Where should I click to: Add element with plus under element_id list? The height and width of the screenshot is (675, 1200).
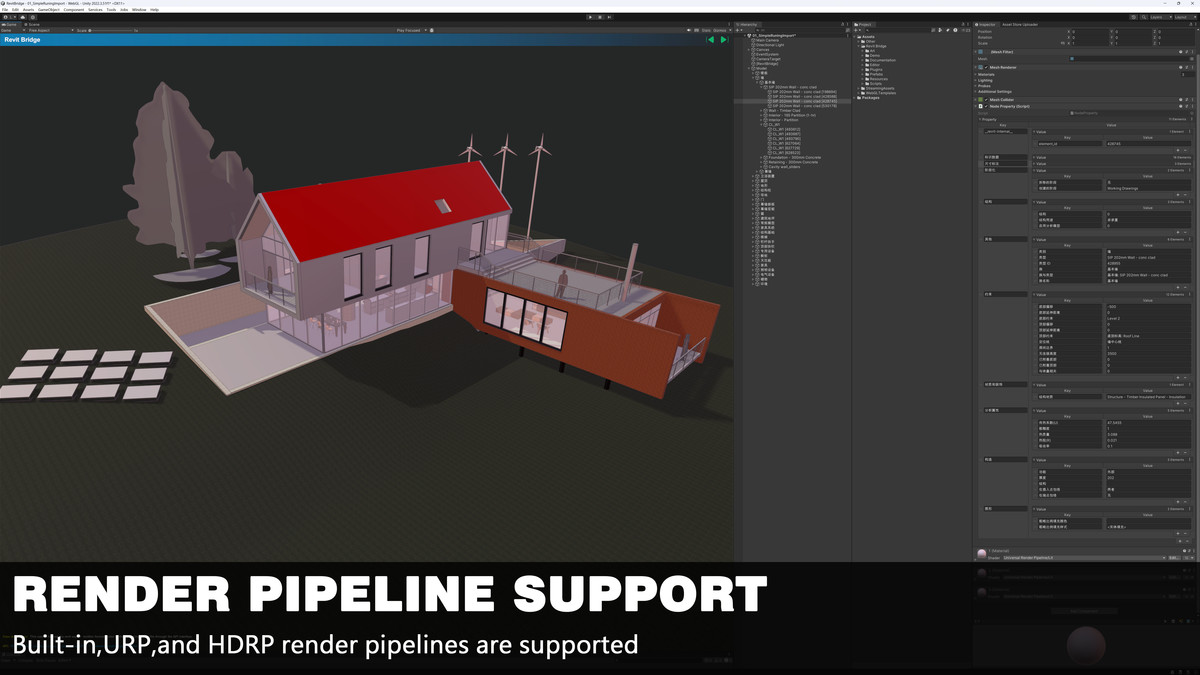(1180, 149)
